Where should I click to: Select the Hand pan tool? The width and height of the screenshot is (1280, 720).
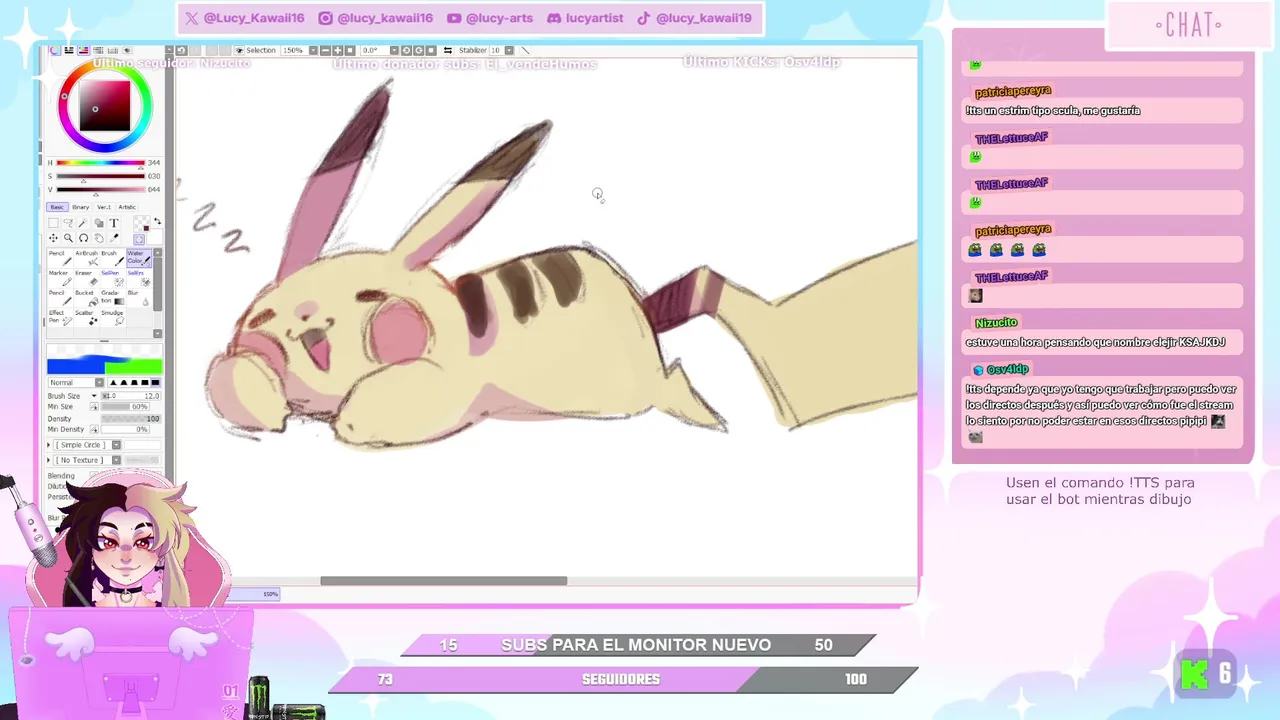coord(99,238)
